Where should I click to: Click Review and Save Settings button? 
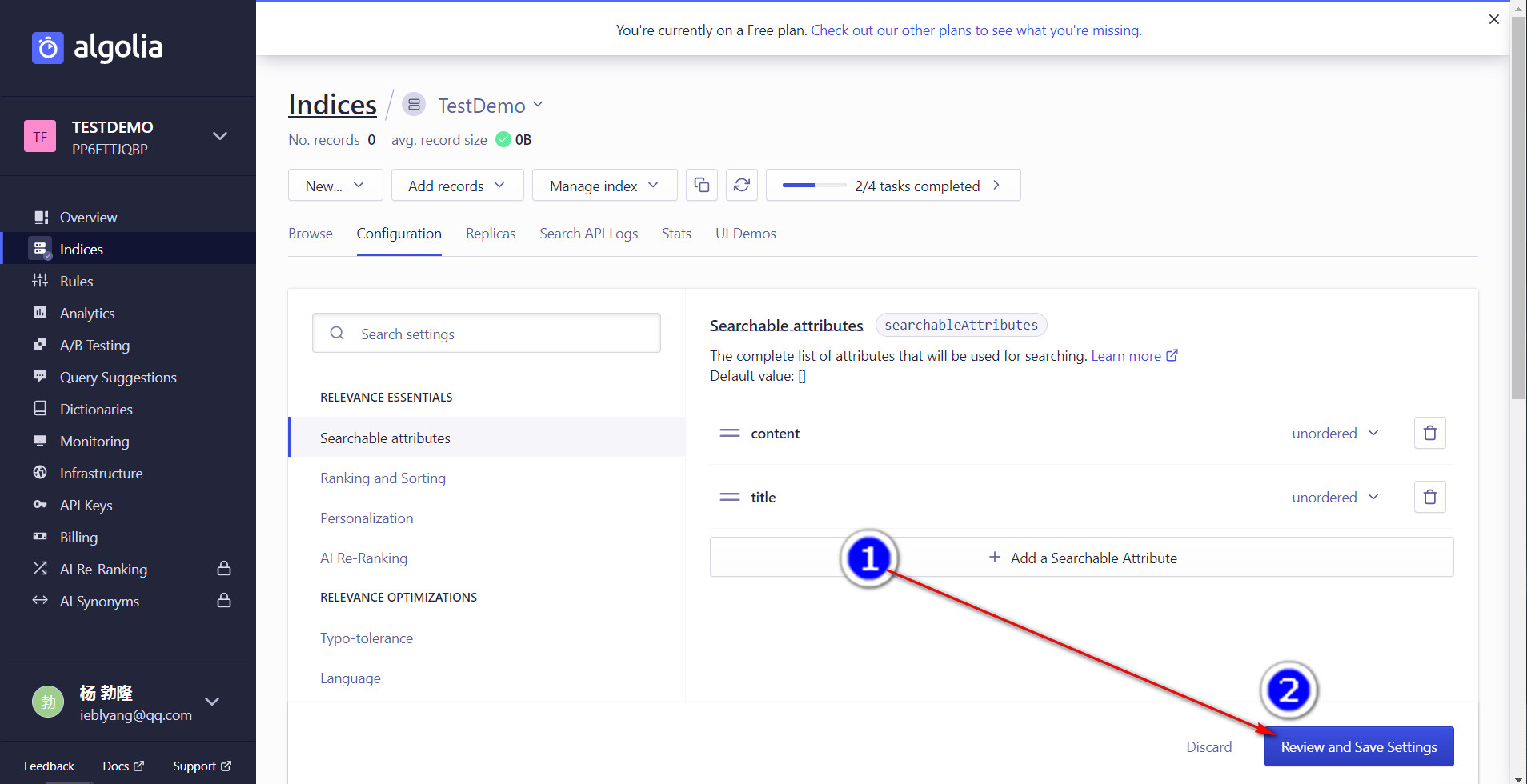tap(1358, 746)
